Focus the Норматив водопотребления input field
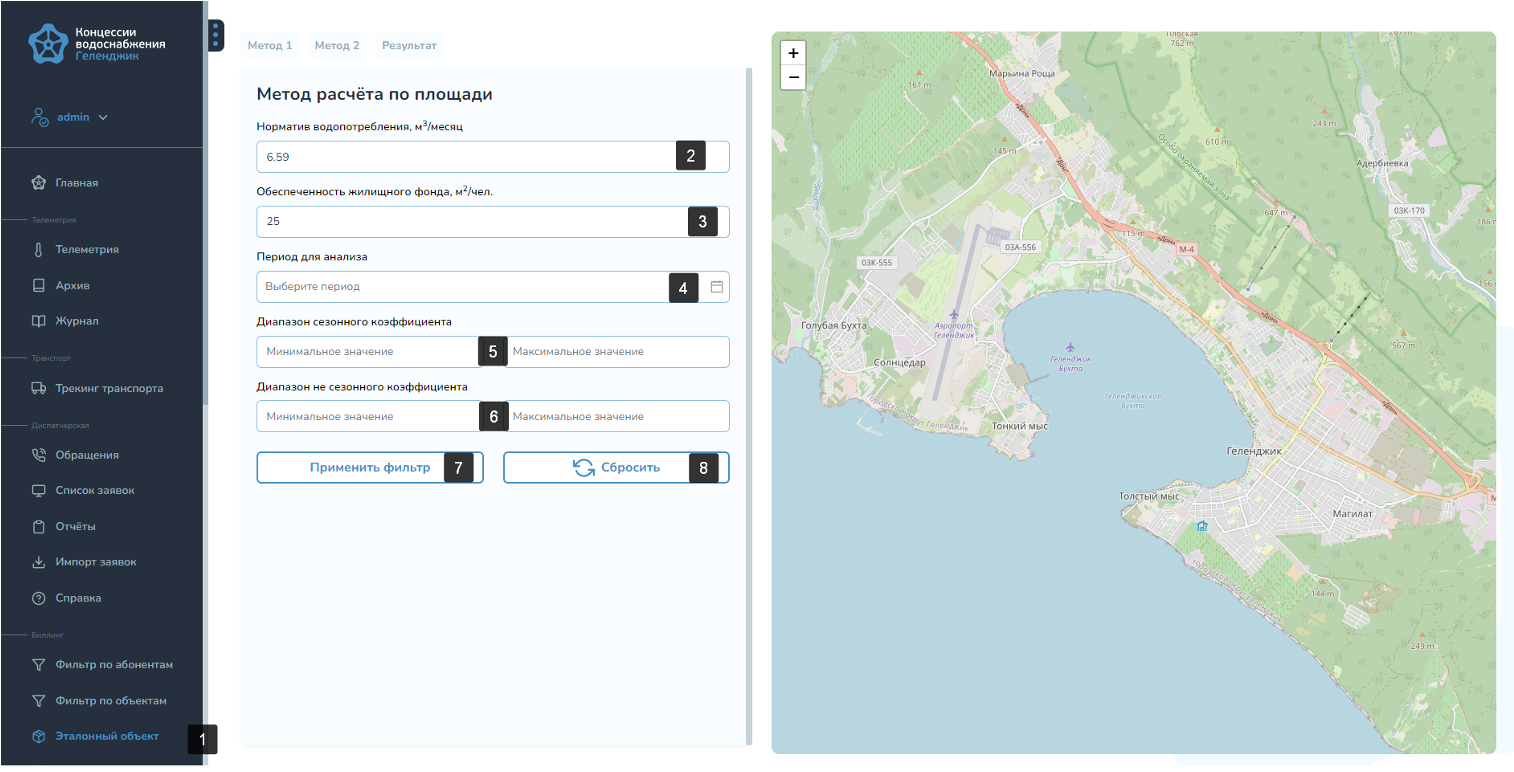This screenshot has height=772, width=1514. 465,157
